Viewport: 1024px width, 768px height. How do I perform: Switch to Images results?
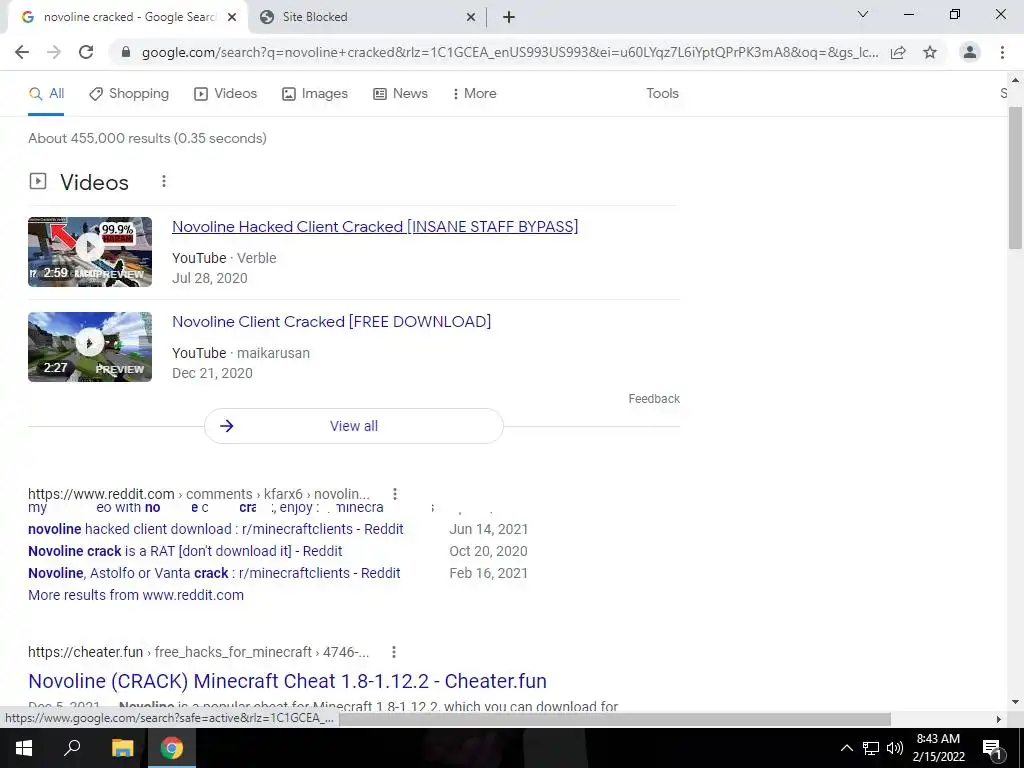tap(315, 93)
